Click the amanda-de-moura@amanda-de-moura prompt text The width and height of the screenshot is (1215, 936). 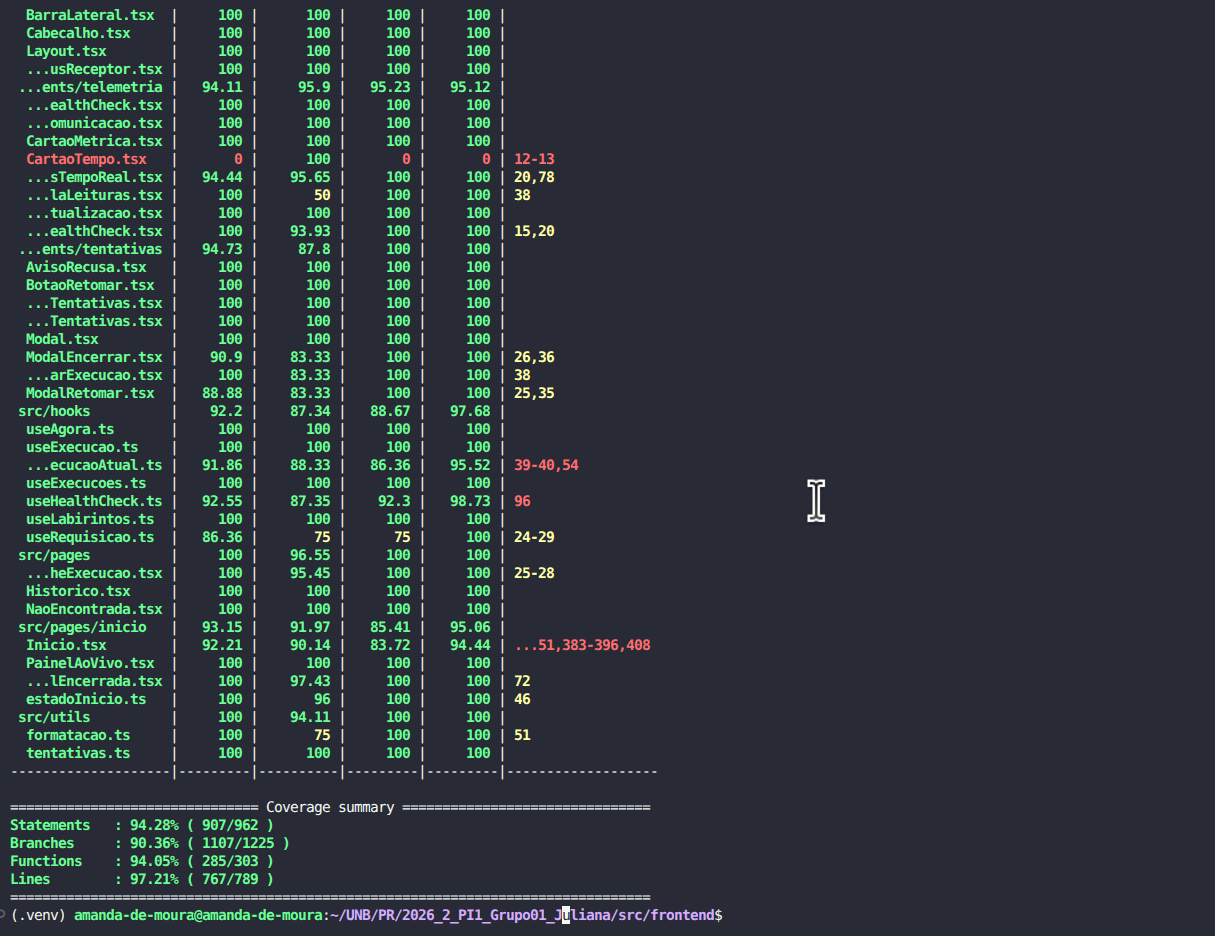[198, 915]
